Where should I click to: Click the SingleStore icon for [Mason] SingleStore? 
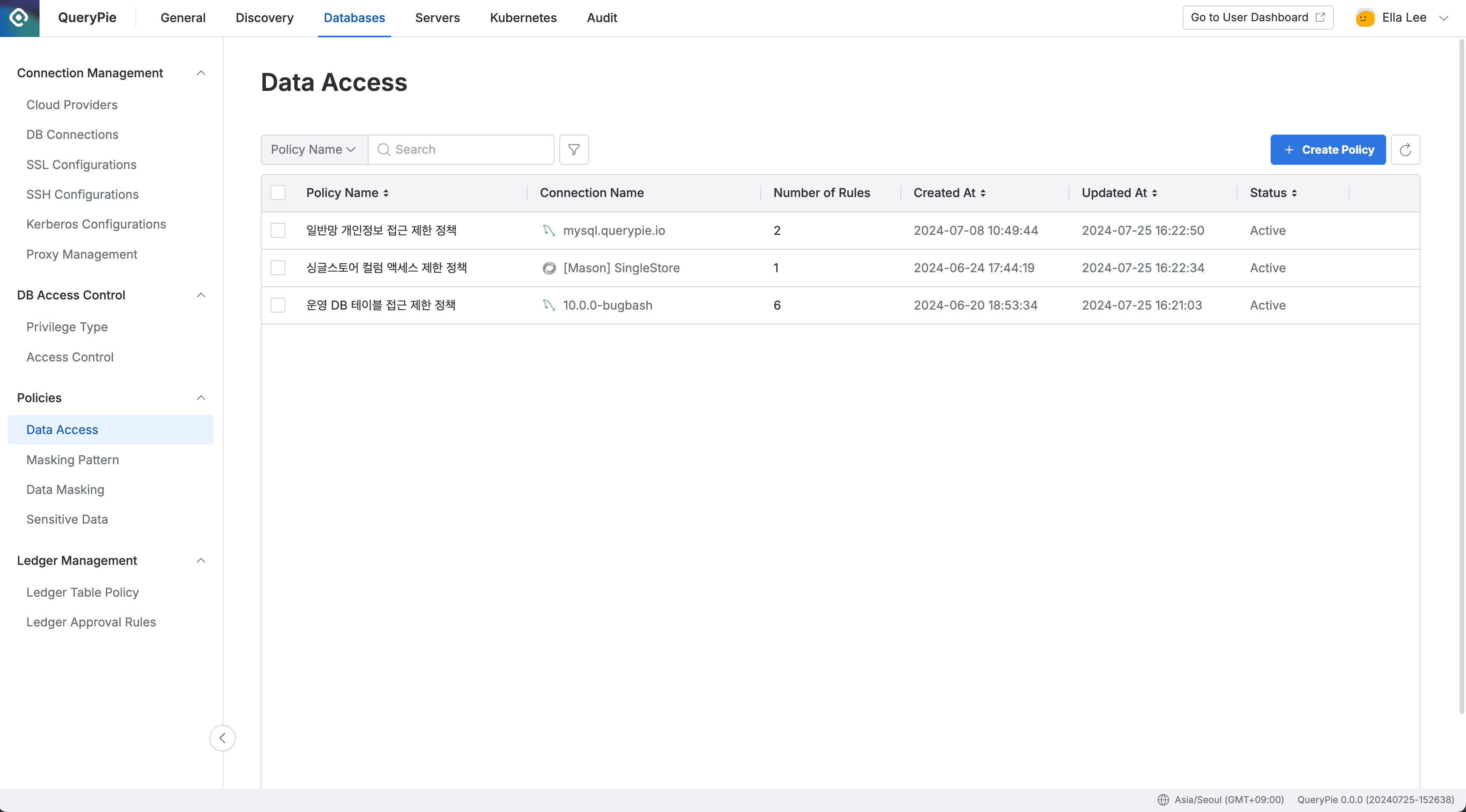click(x=548, y=268)
